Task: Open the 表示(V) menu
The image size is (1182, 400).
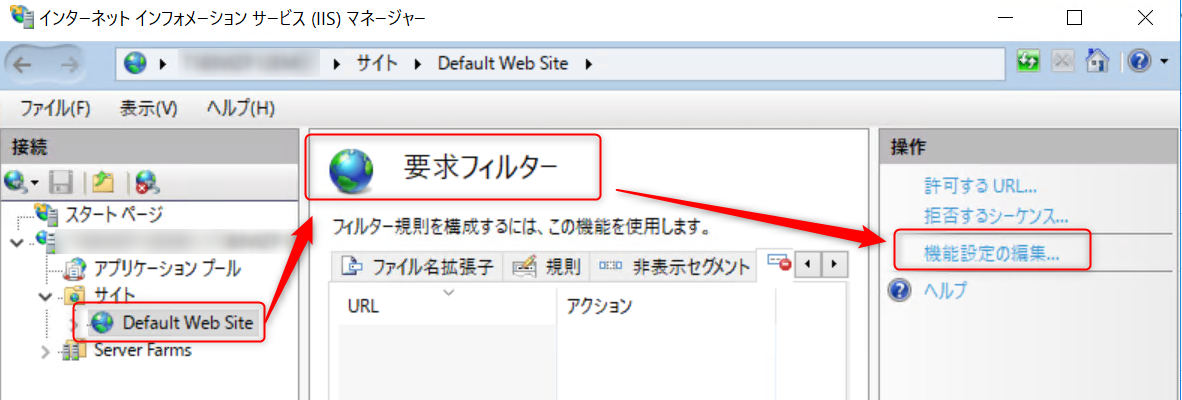Action: tap(149, 108)
